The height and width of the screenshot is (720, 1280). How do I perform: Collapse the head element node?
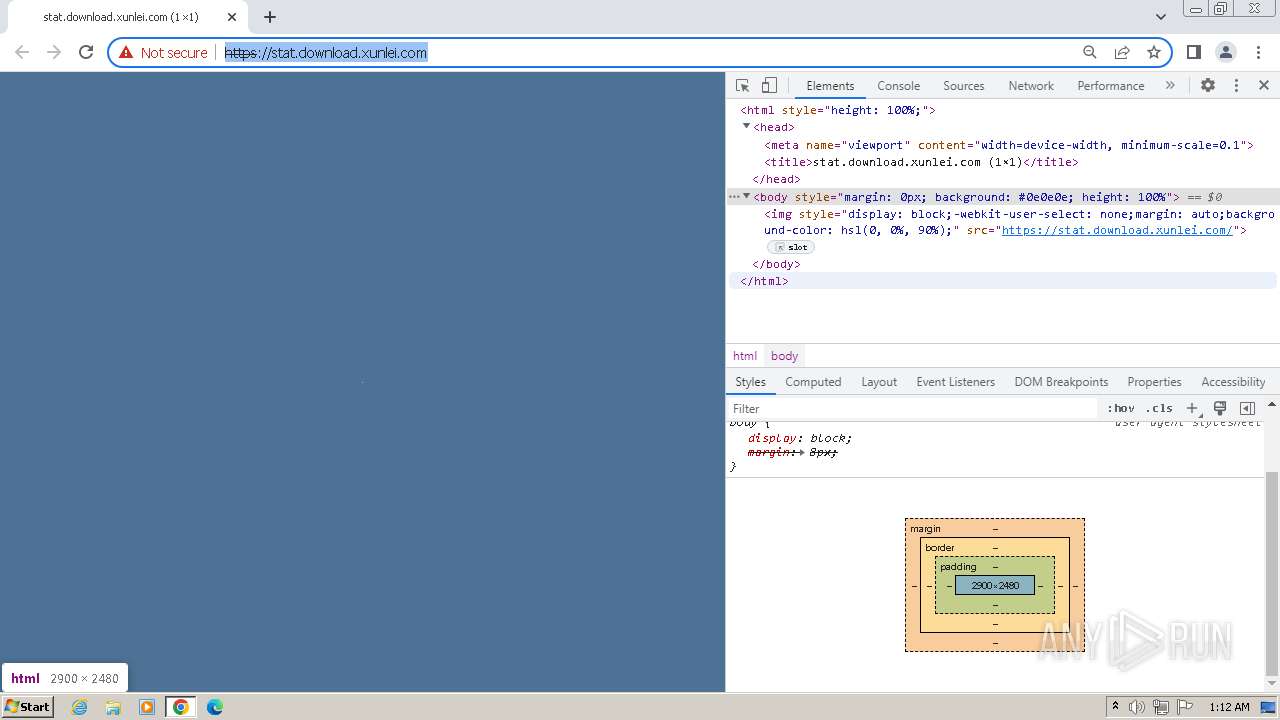pos(746,127)
